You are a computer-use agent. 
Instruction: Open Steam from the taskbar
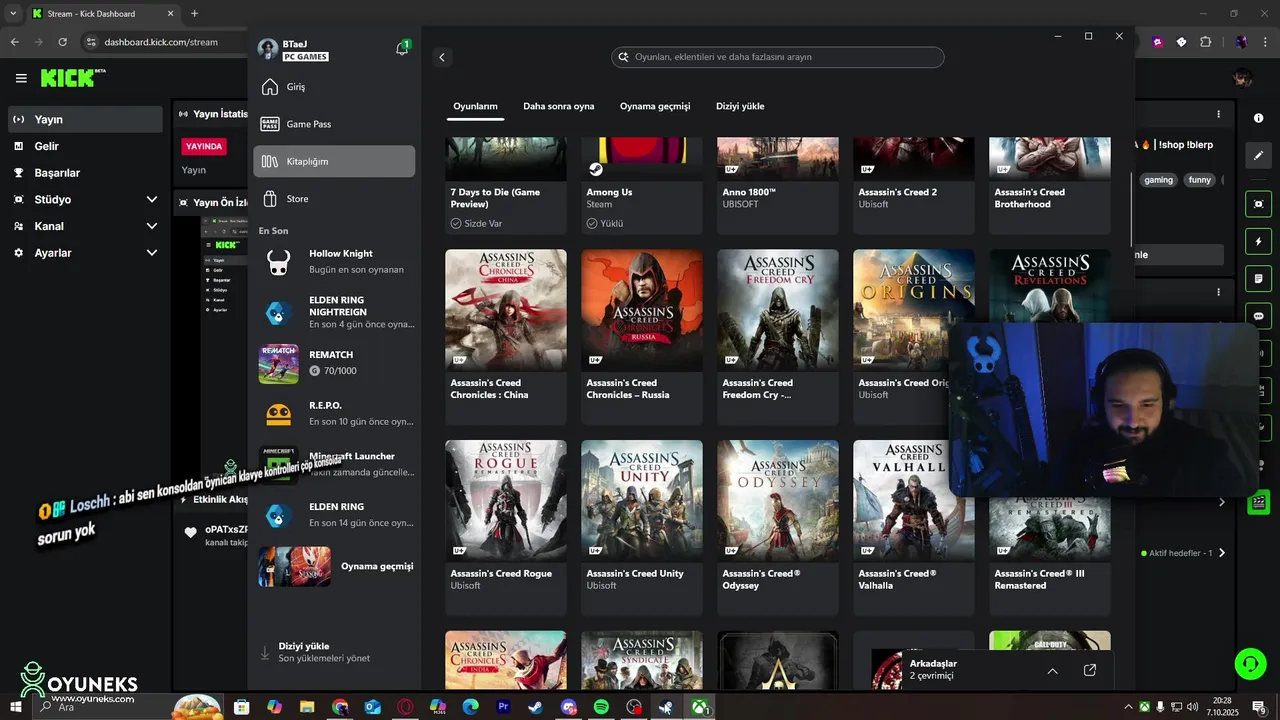point(536,707)
